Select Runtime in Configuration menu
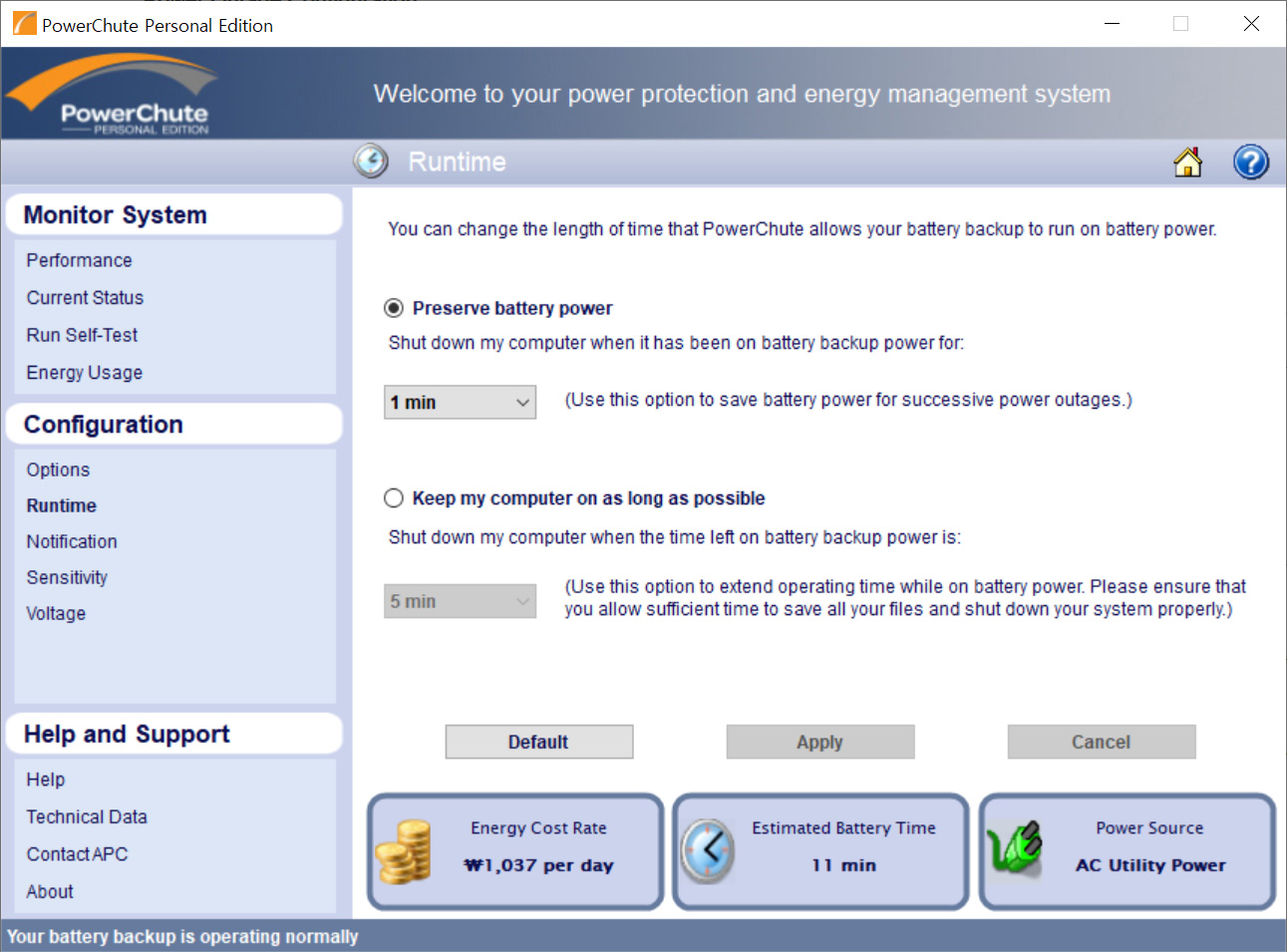 pyautogui.click(x=61, y=505)
